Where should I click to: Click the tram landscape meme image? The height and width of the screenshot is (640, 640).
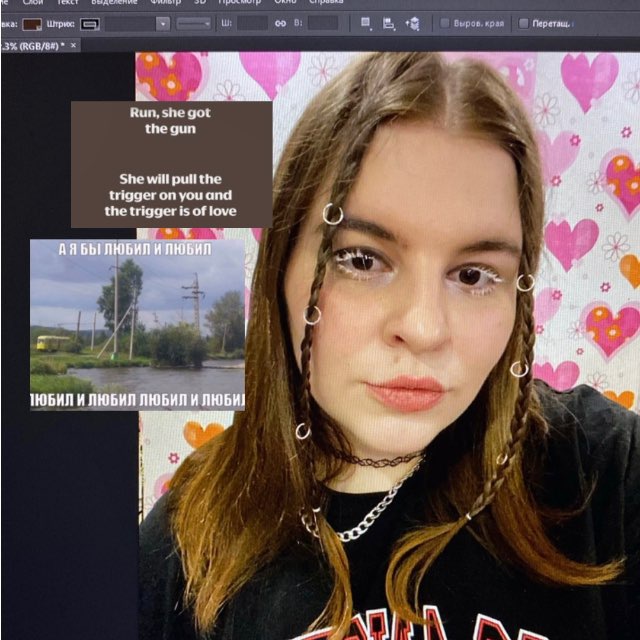(x=137, y=324)
